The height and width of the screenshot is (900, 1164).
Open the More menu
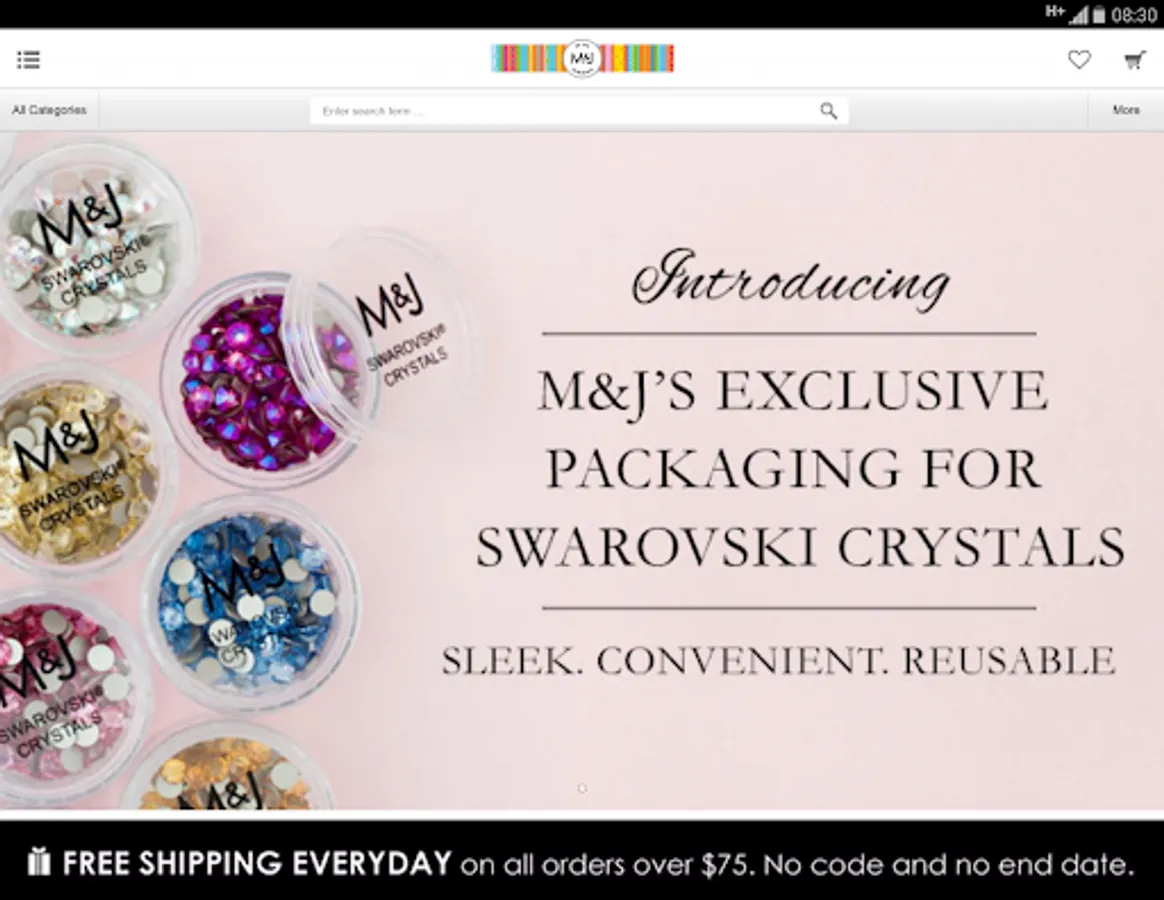pos(1125,110)
